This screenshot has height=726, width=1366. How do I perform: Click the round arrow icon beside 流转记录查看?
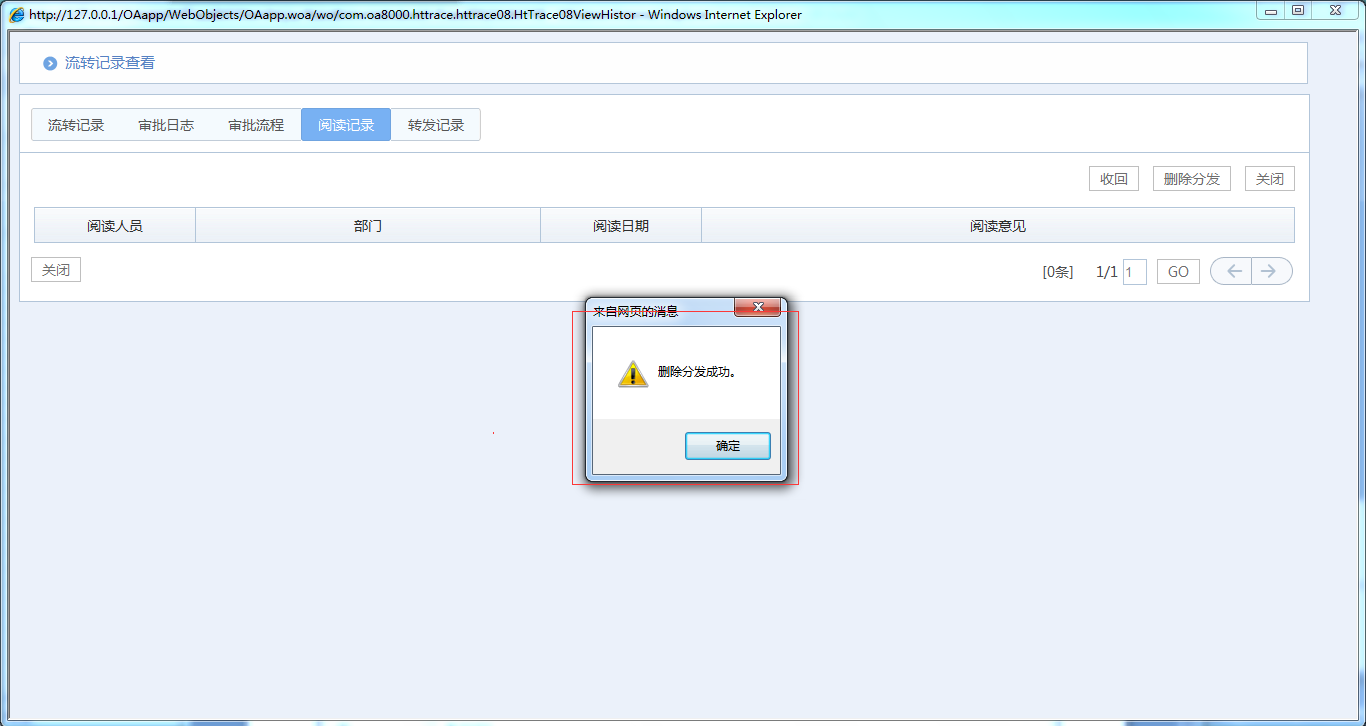(x=50, y=63)
